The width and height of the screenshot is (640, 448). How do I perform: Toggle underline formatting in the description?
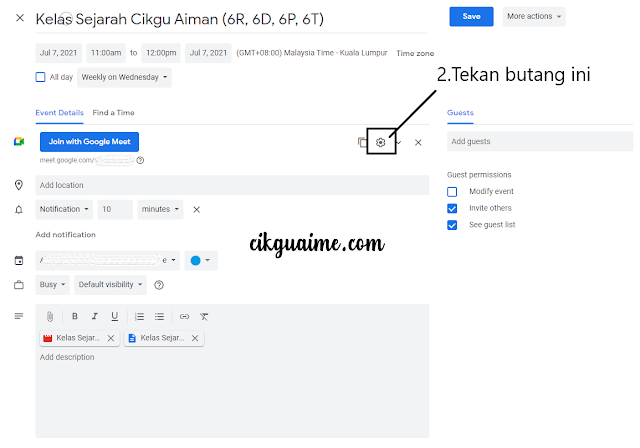[x=115, y=316]
